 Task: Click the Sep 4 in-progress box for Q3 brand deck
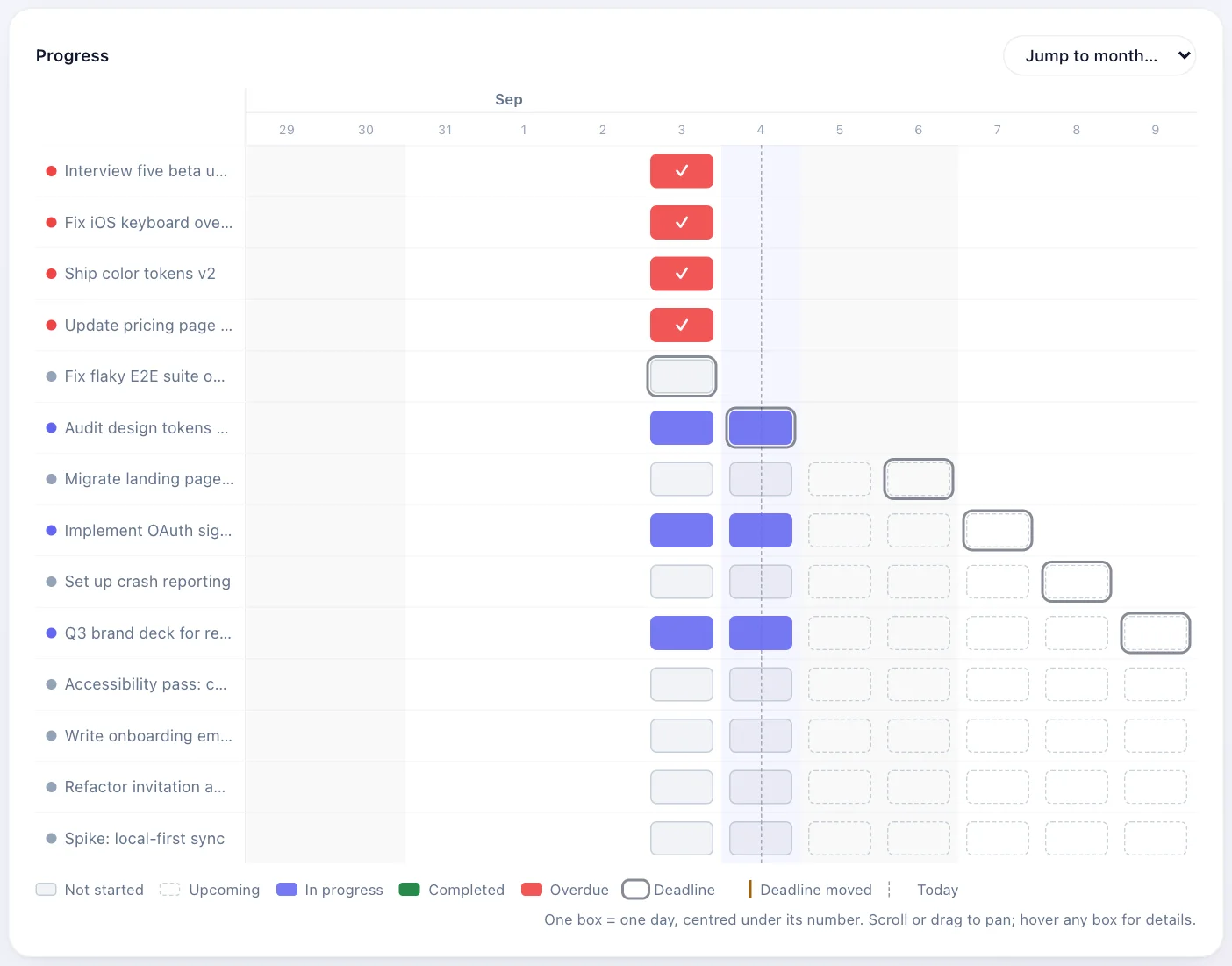(761, 633)
